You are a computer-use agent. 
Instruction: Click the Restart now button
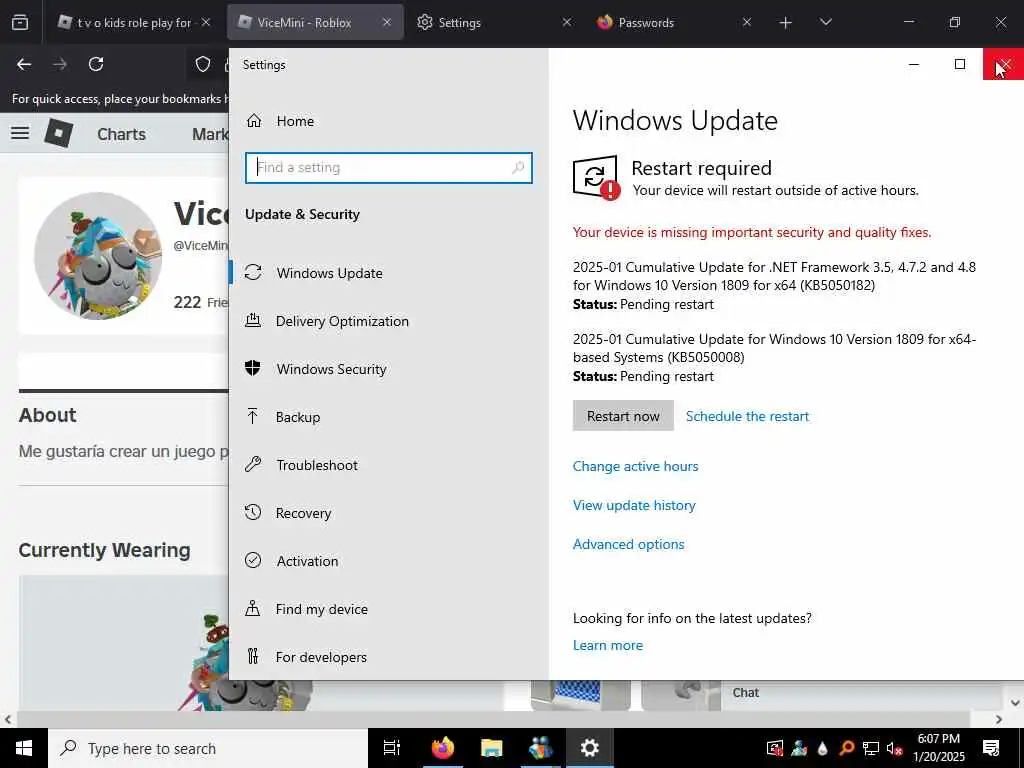(623, 416)
